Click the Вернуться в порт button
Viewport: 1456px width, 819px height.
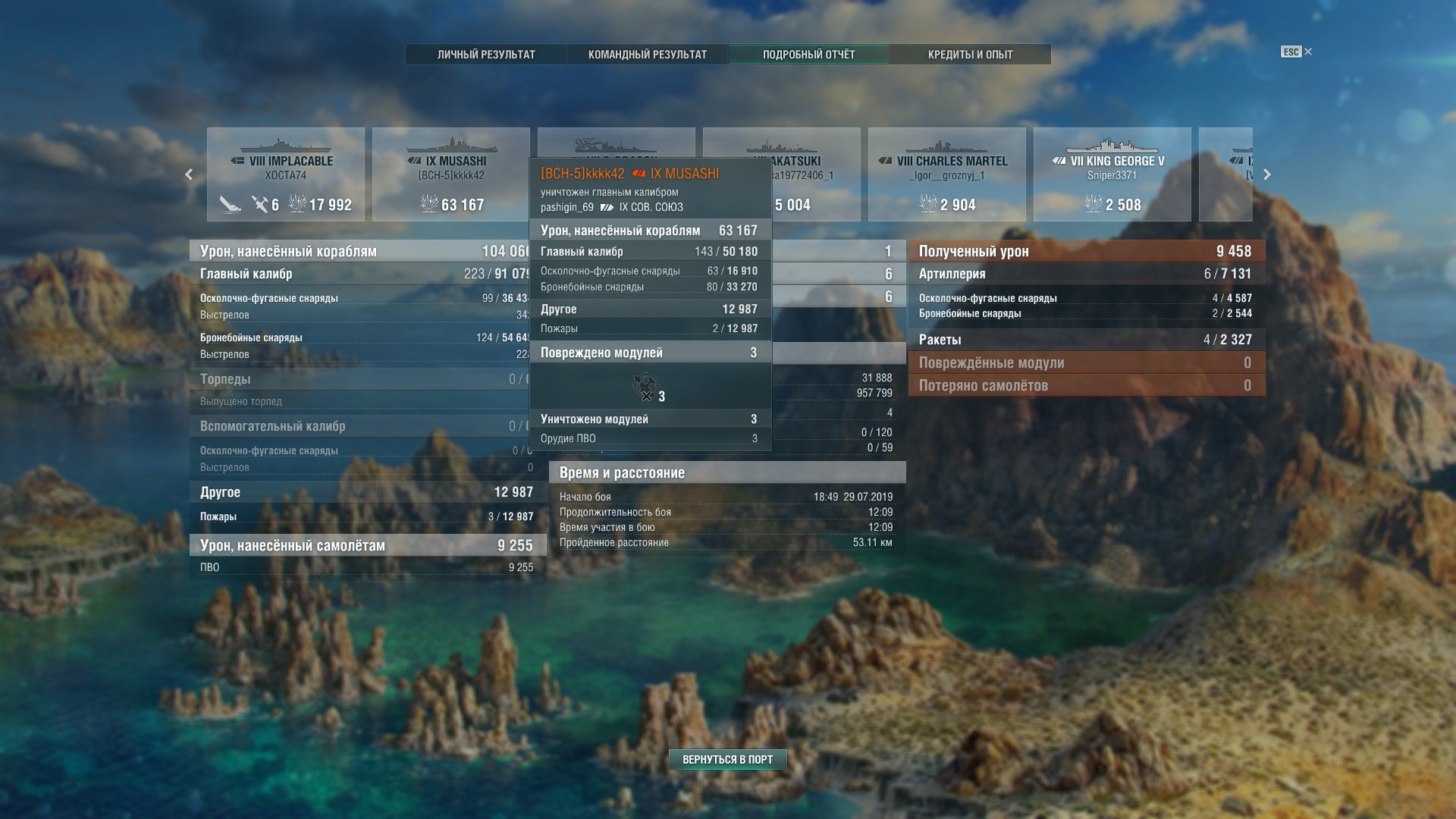click(x=728, y=759)
